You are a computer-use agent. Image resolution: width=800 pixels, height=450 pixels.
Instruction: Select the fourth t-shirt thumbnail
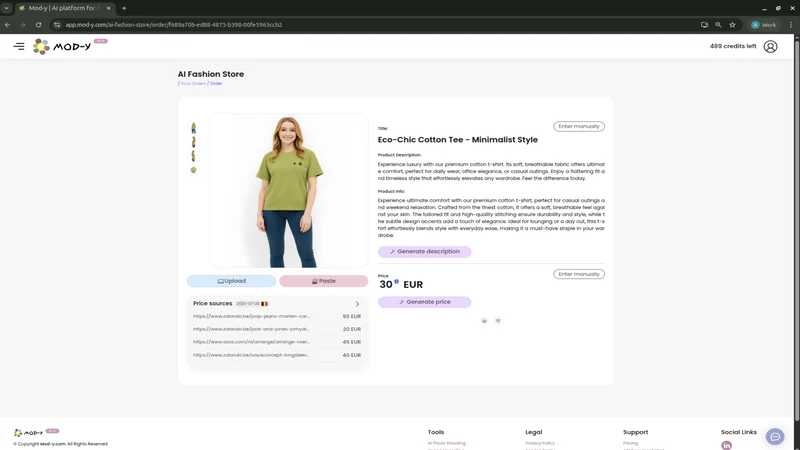coord(193,170)
